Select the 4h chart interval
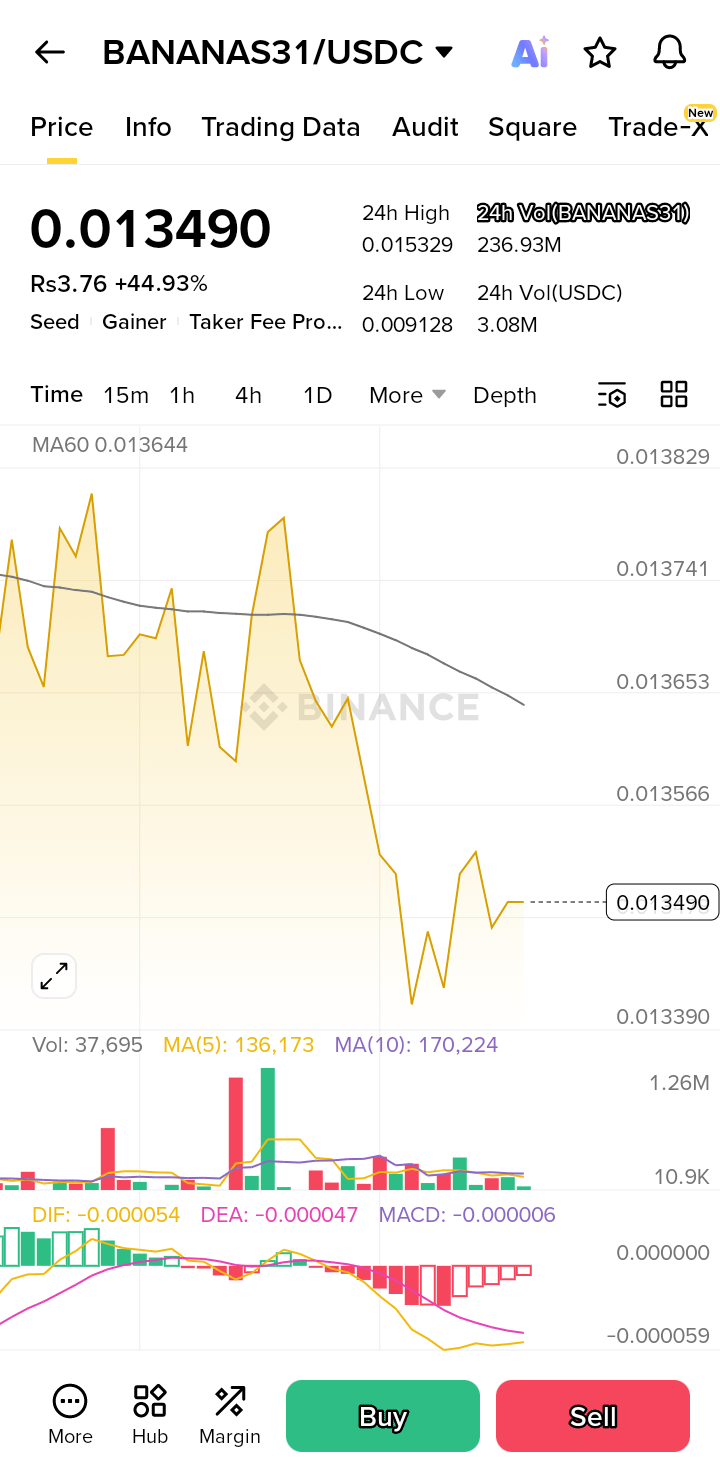This screenshot has width=720, height=1462. 248,395
